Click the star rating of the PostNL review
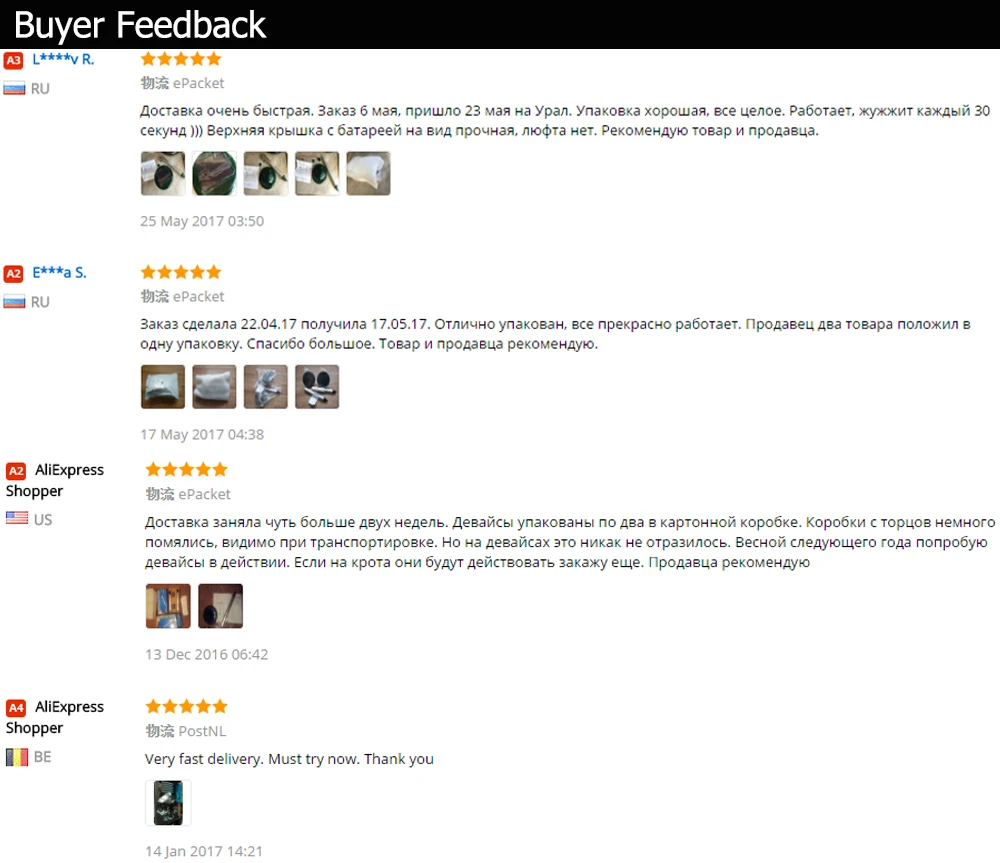 (x=186, y=706)
